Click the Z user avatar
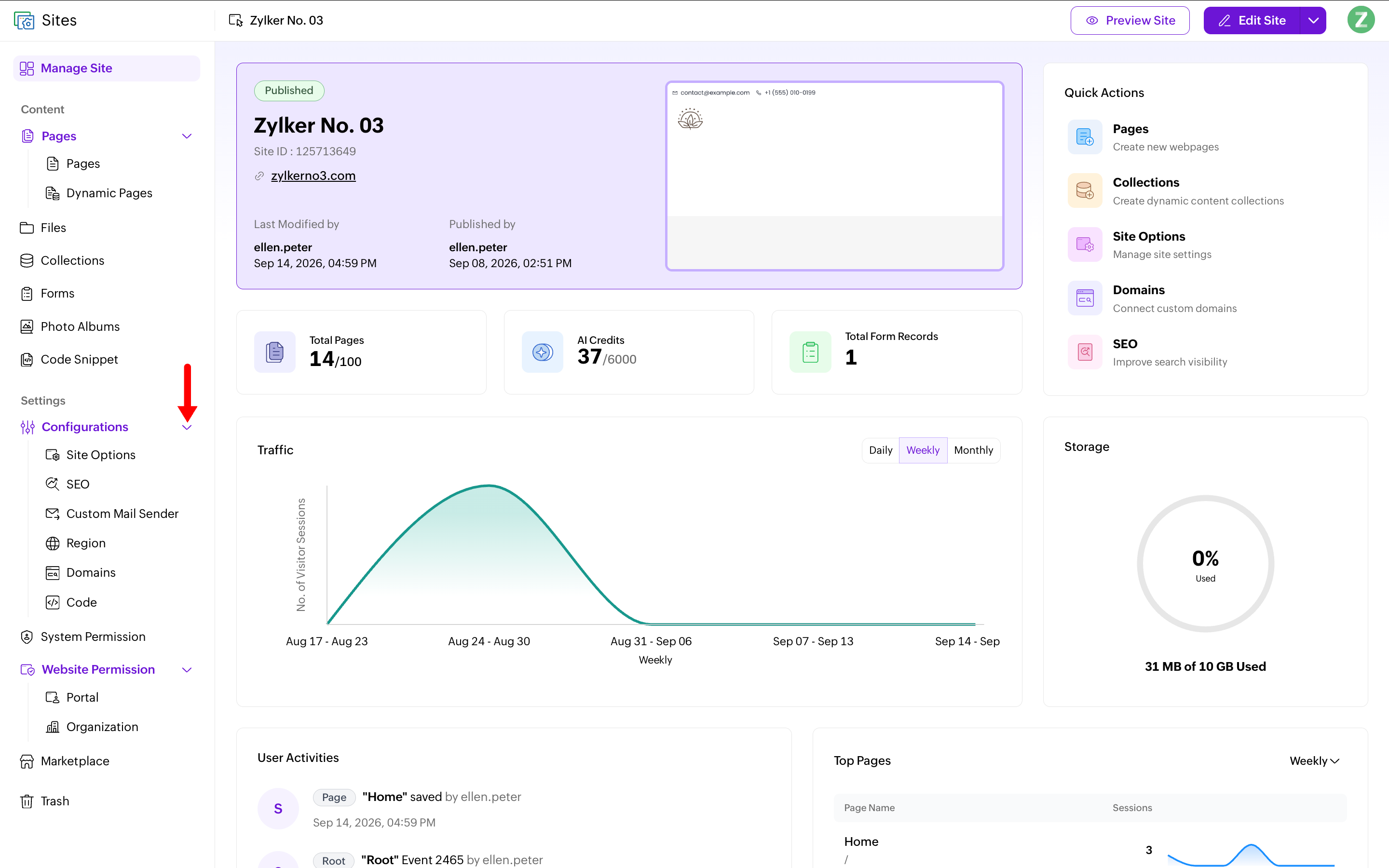This screenshot has width=1389, height=868. [x=1361, y=20]
